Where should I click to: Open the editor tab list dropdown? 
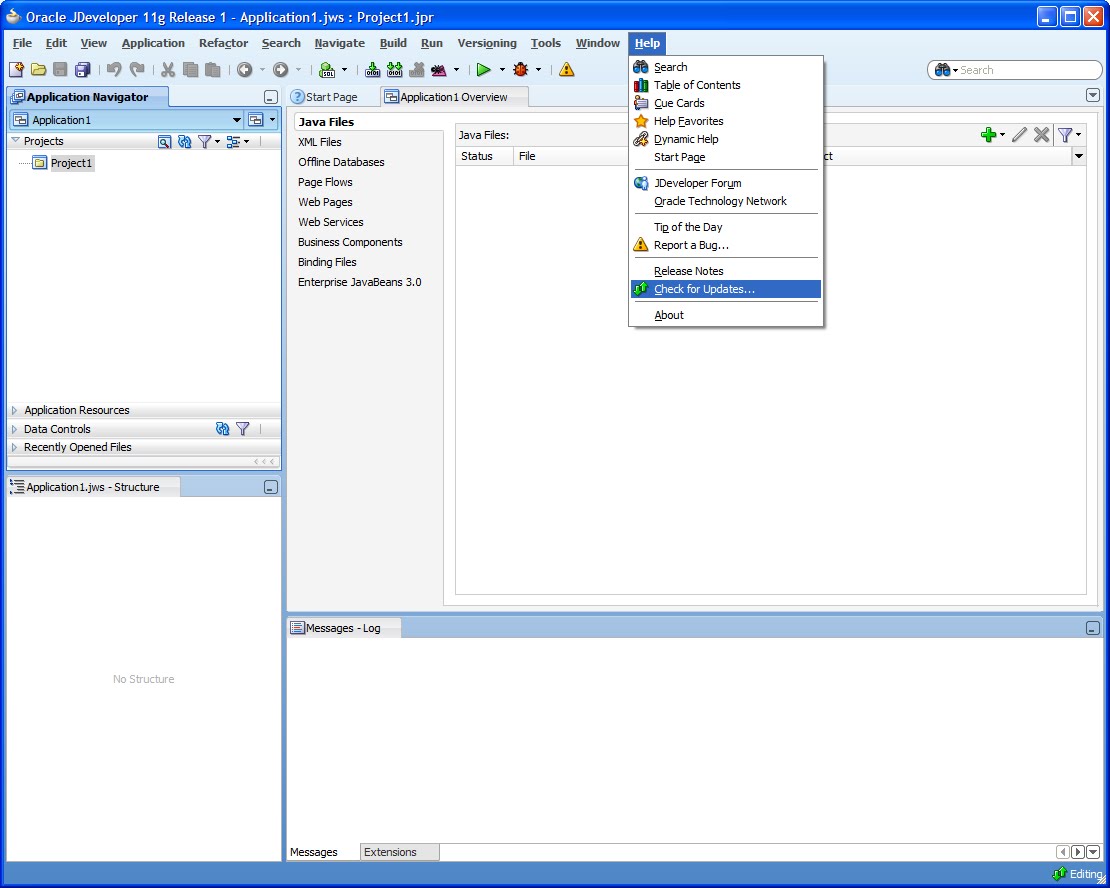point(1092,95)
